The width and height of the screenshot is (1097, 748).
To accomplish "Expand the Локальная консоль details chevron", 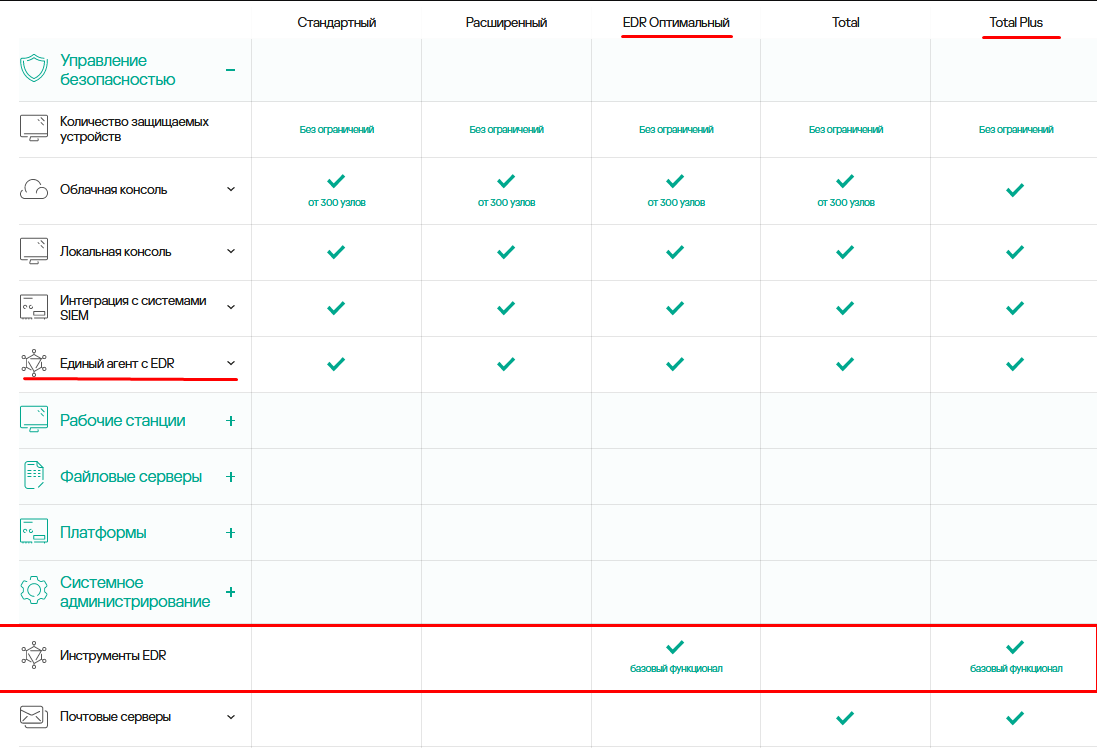I will click(231, 250).
